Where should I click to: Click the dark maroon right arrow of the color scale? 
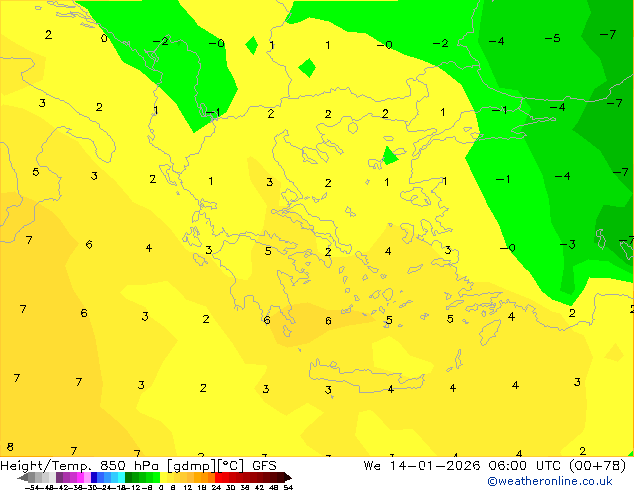coord(288,478)
